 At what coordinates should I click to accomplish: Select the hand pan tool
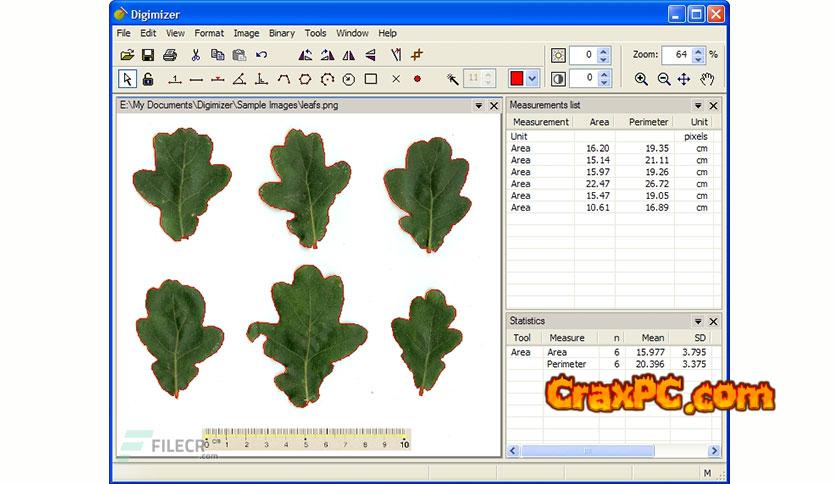pyautogui.click(x=706, y=79)
